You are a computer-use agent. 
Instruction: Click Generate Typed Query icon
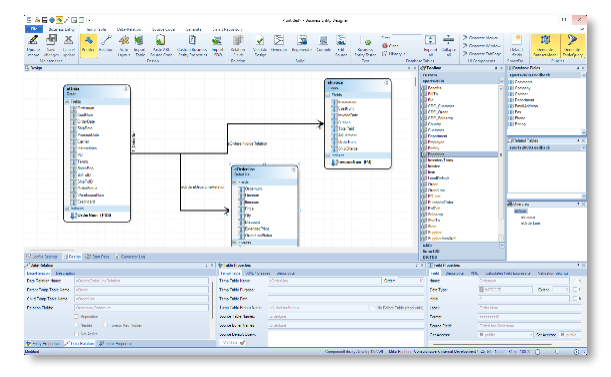click(366, 40)
